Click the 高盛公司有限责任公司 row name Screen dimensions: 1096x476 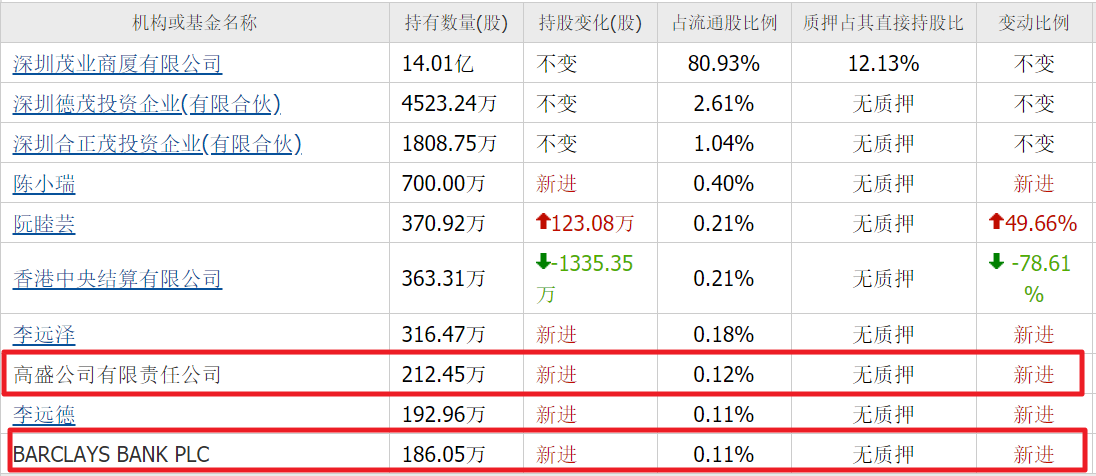coord(117,375)
